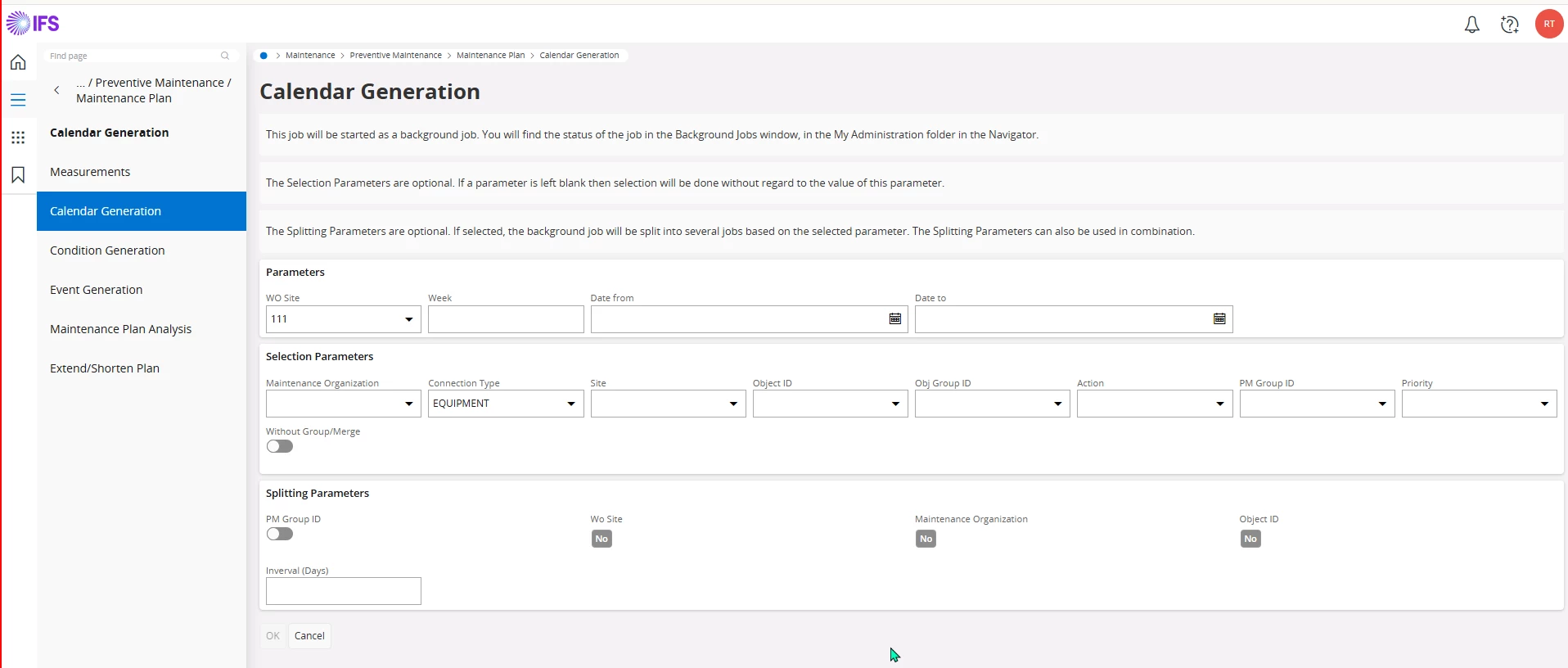Toggle the navigator hamburger menu icon
Image resolution: width=1568 pixels, height=668 pixels.
click(18, 100)
